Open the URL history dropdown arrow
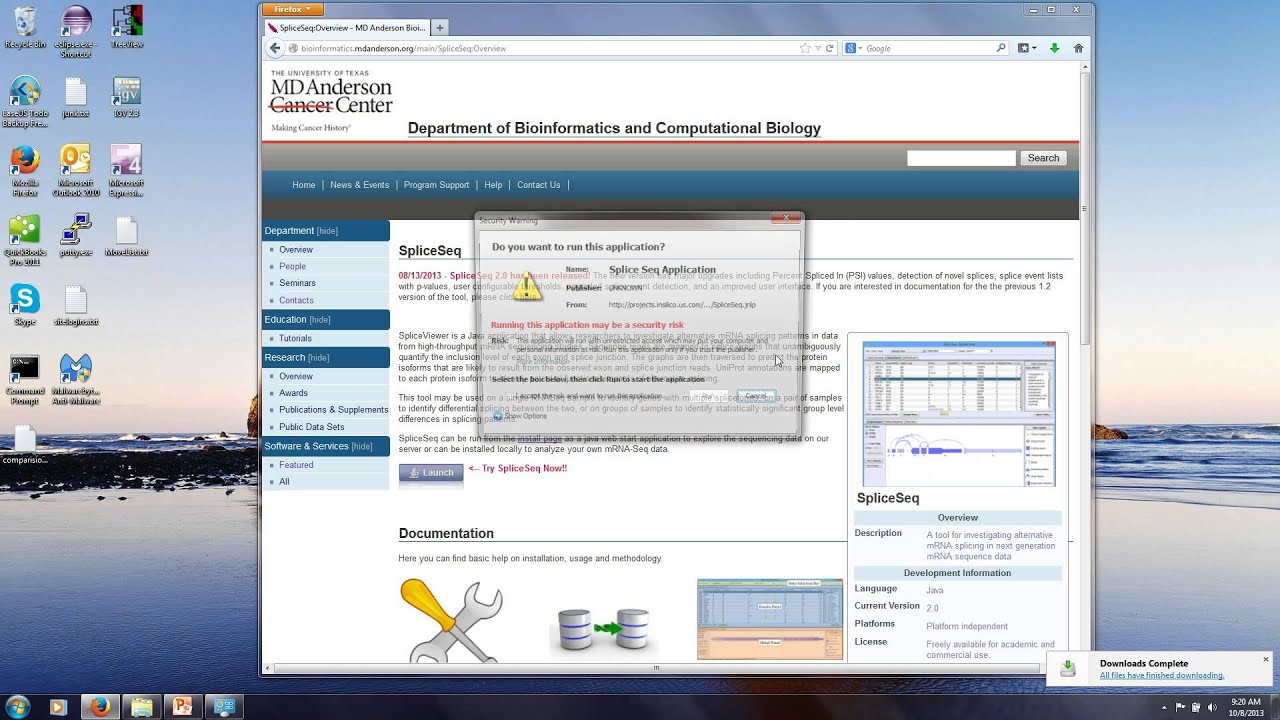Image resolution: width=1280 pixels, height=720 pixels. click(x=818, y=48)
